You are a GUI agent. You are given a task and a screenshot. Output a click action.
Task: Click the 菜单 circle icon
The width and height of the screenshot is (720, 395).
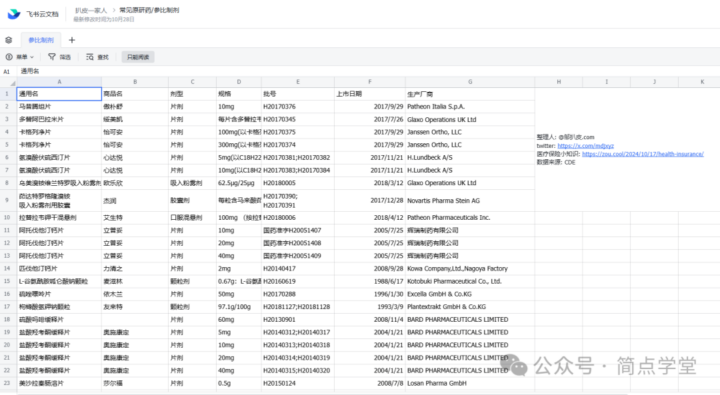pos(9,57)
